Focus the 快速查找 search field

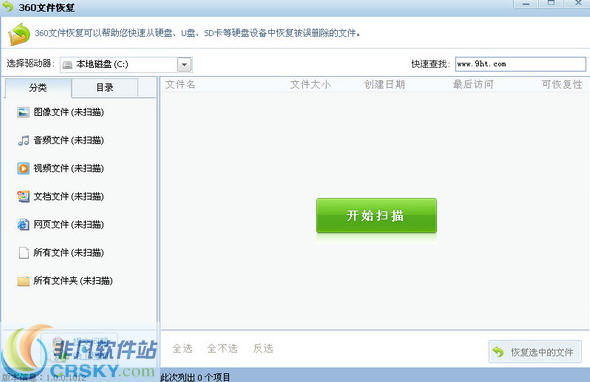(x=520, y=64)
